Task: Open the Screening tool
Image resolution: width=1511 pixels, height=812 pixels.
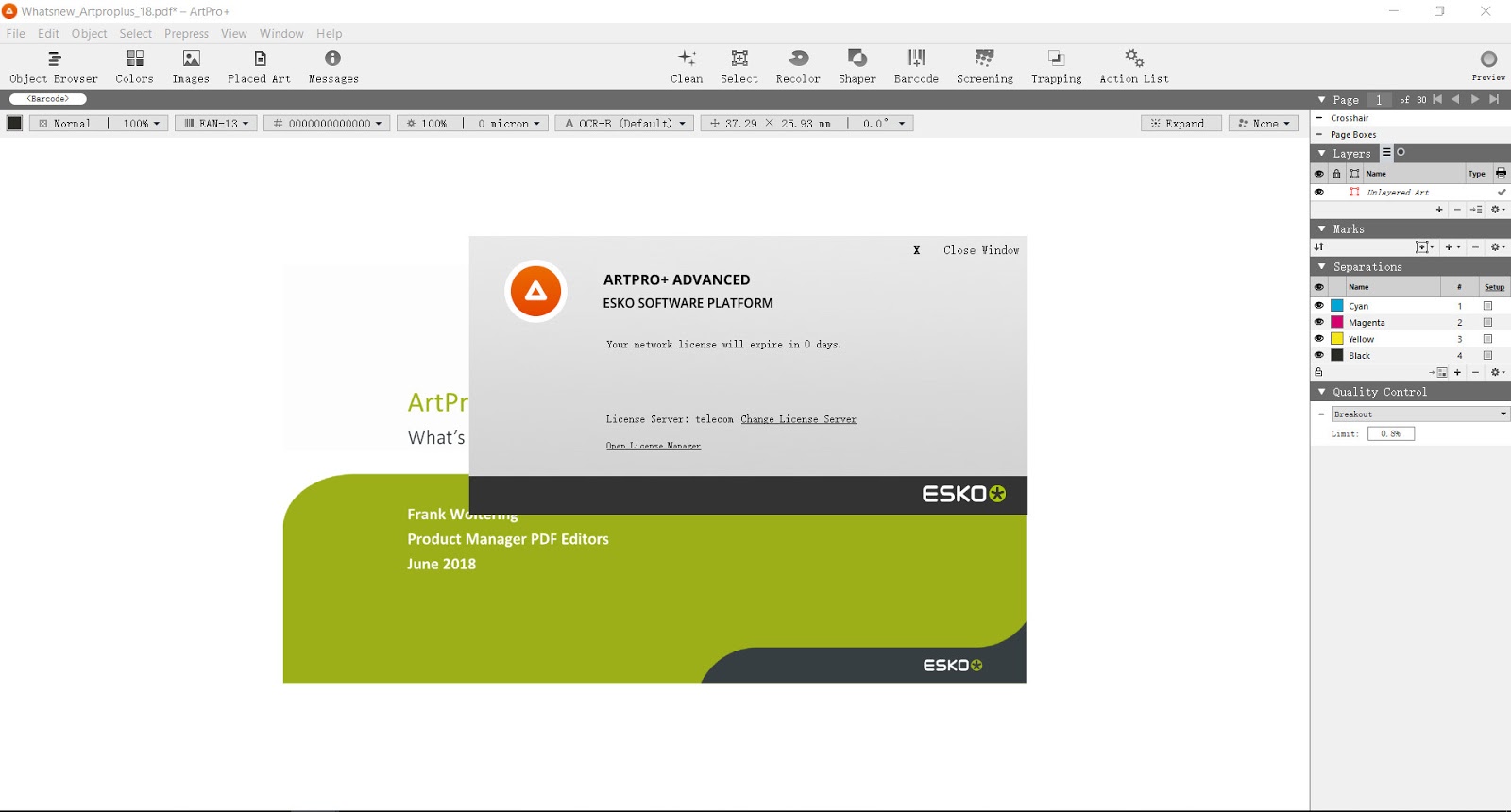Action: point(985,67)
